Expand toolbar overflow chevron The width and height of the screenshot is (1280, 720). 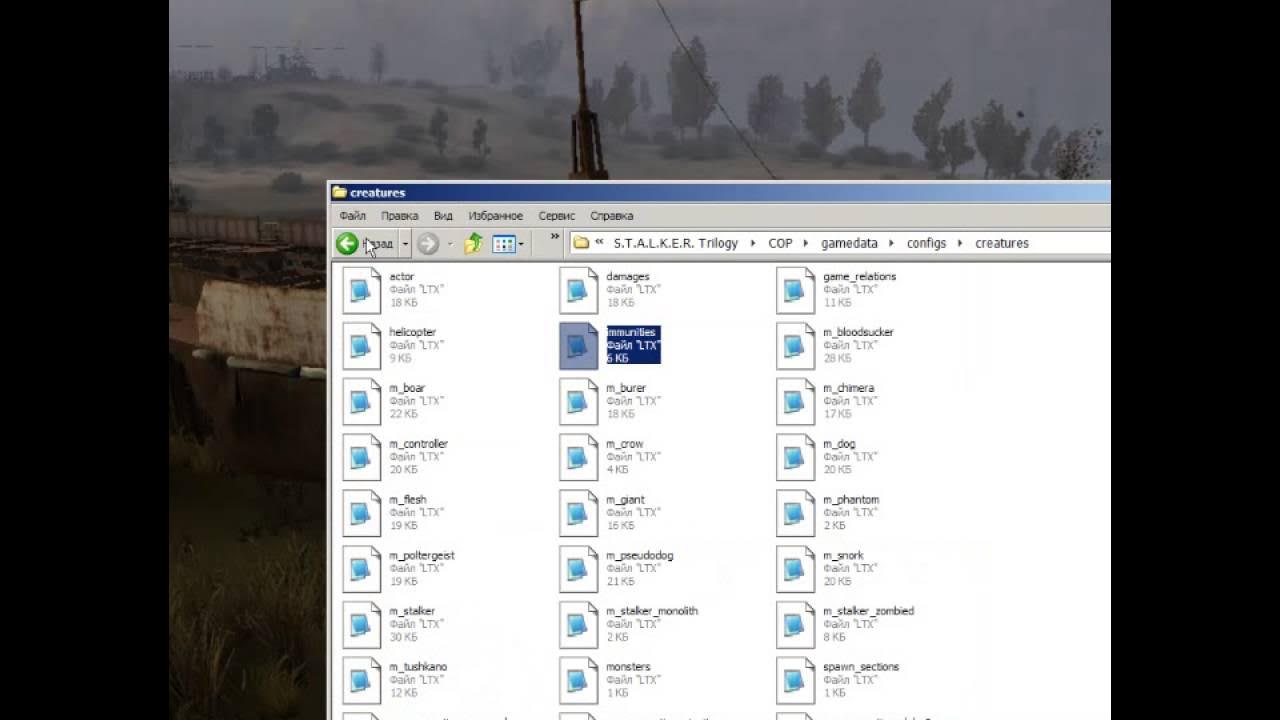(555, 238)
